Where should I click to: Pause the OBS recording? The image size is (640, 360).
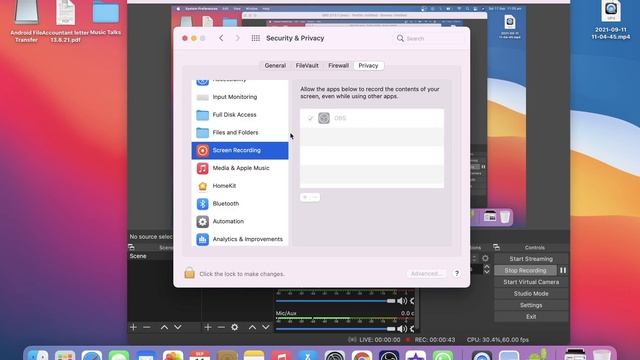pos(563,270)
